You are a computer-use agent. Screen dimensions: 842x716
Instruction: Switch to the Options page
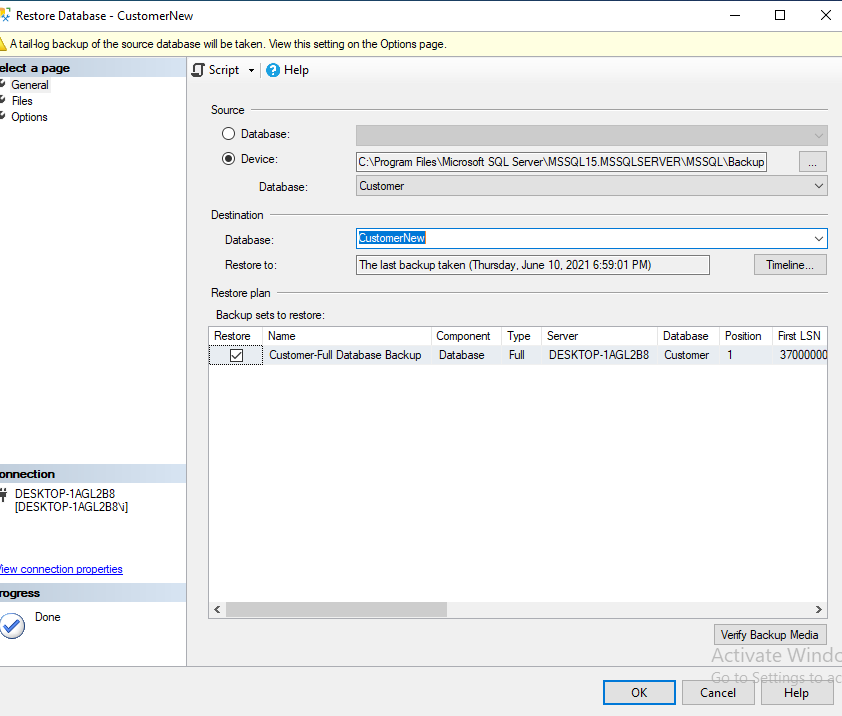tap(29, 117)
